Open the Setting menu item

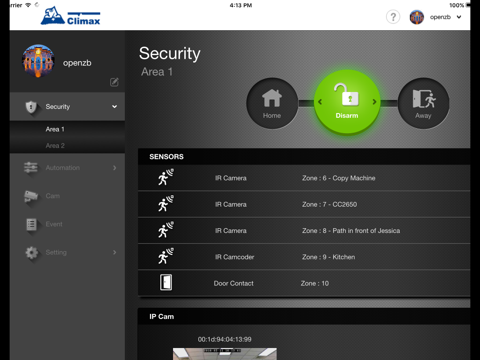point(56,253)
